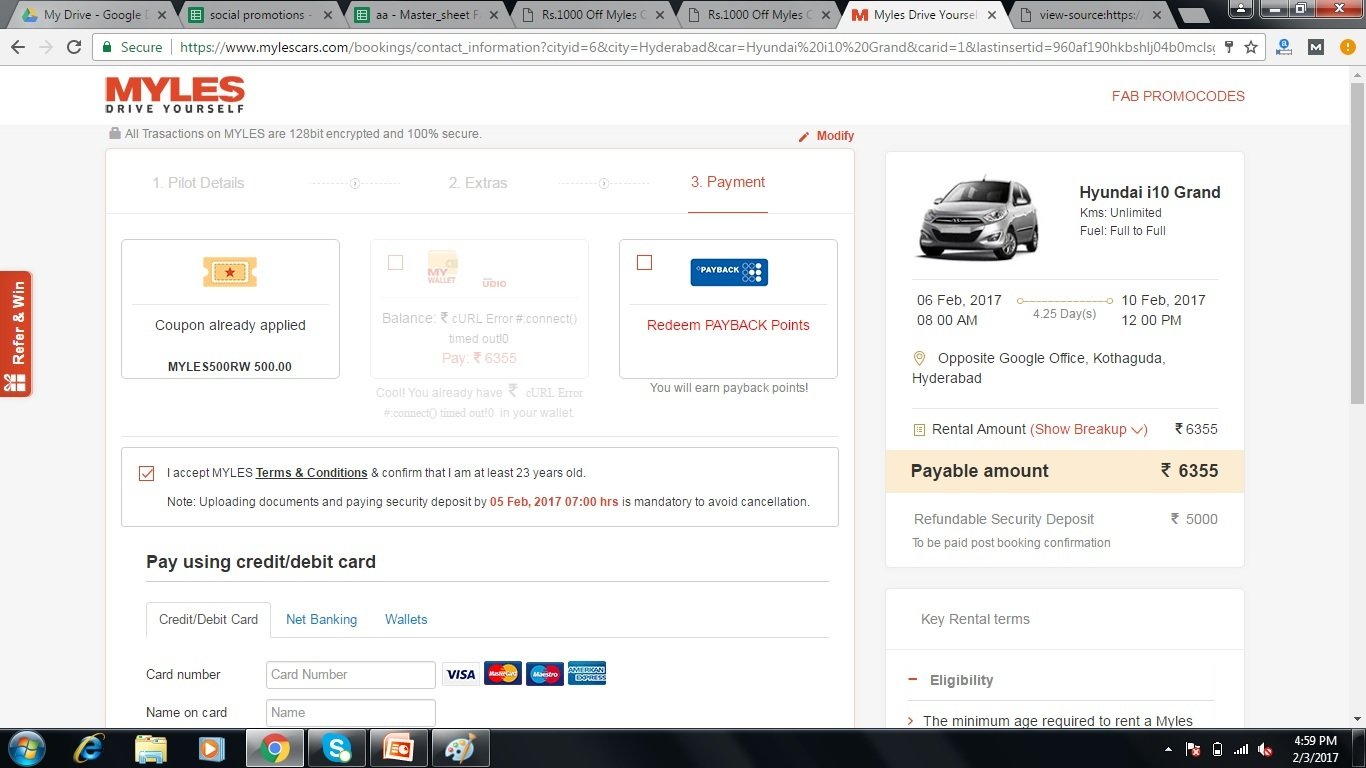Select the Credit/Debit Card tab

[x=208, y=619]
